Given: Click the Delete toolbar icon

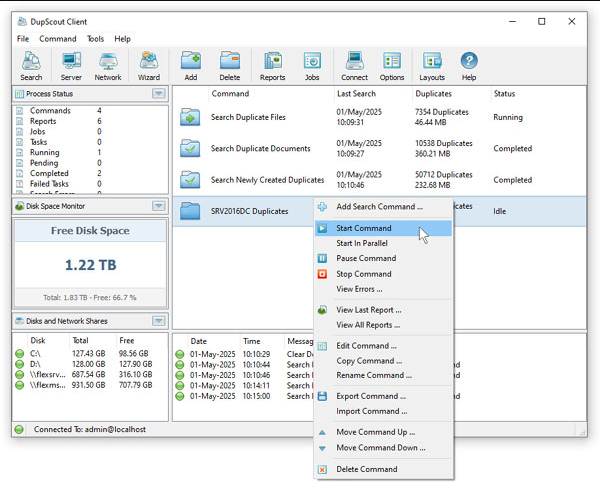Looking at the screenshot, I should 230,66.
